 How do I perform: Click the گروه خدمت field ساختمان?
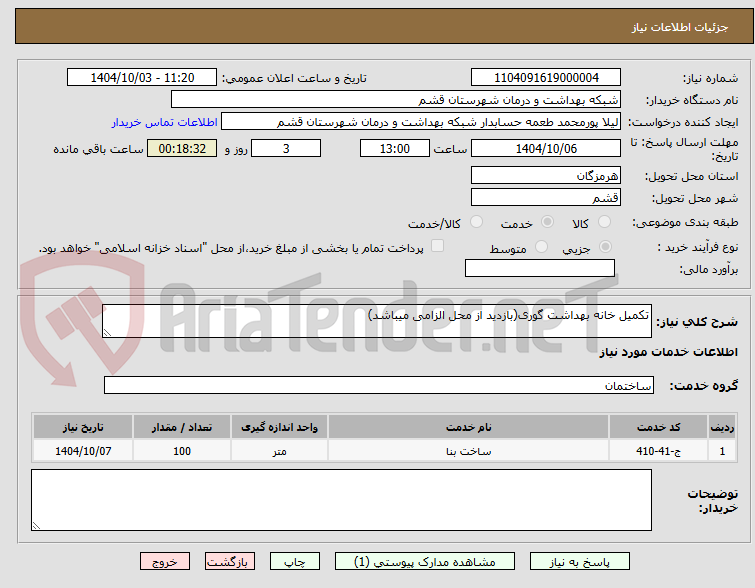[x=378, y=385]
